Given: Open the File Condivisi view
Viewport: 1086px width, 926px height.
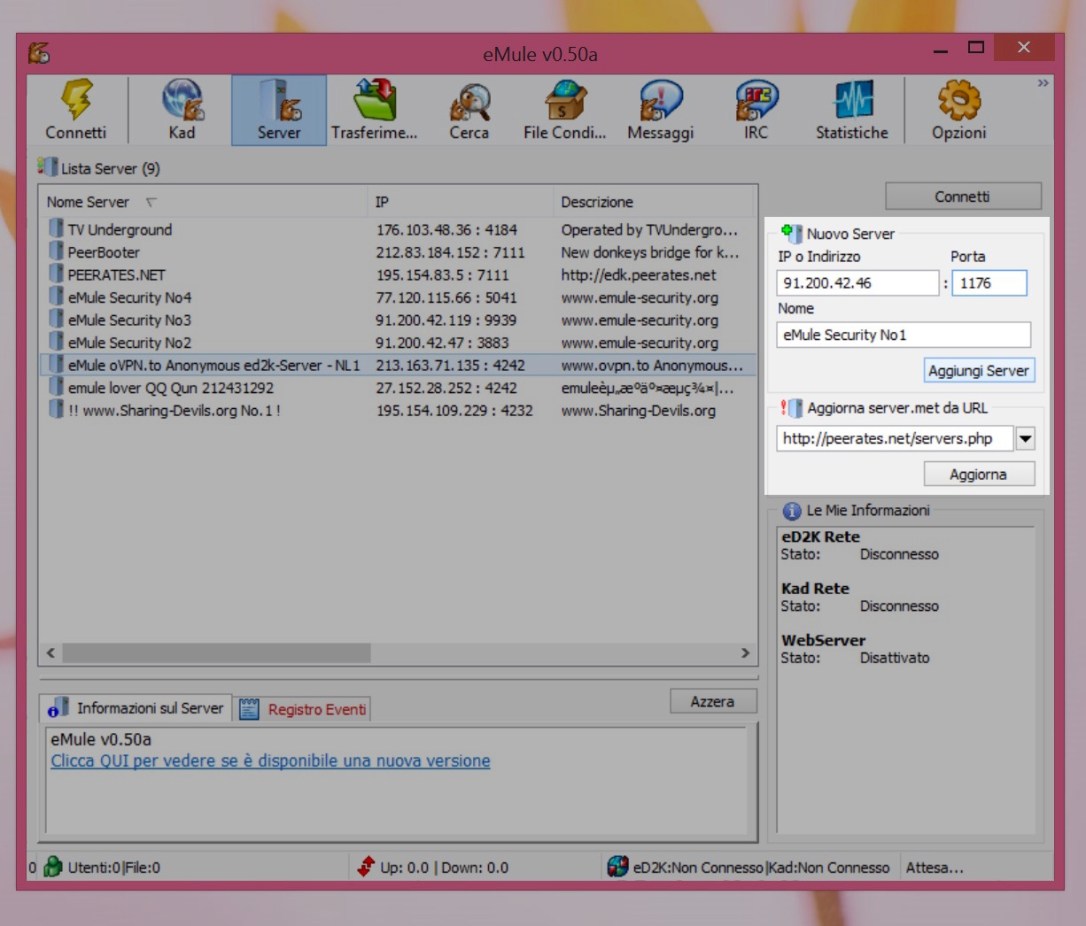Looking at the screenshot, I should point(563,108).
